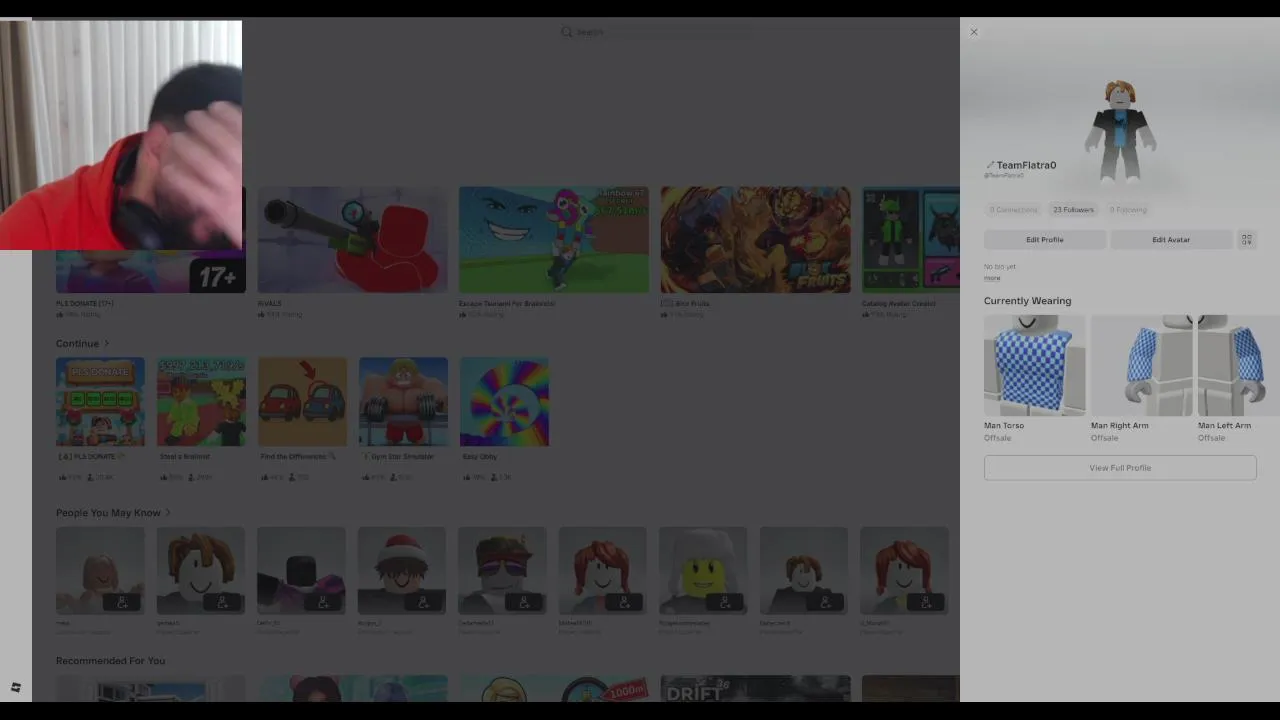Open the Easy Obby thumbnail
The width and height of the screenshot is (1280, 720).
[x=504, y=402]
